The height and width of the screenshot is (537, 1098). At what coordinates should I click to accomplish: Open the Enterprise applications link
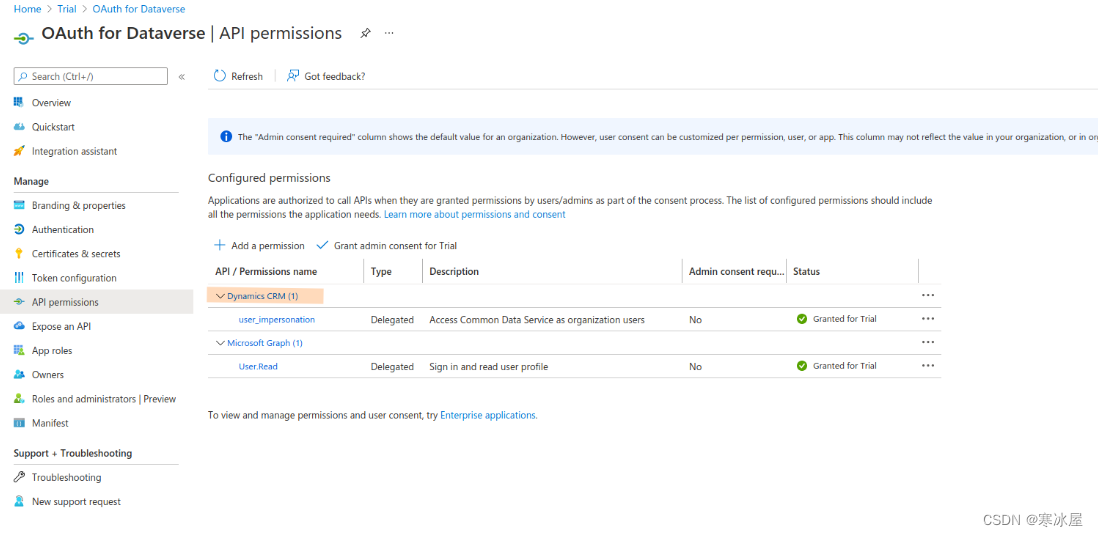coord(488,415)
